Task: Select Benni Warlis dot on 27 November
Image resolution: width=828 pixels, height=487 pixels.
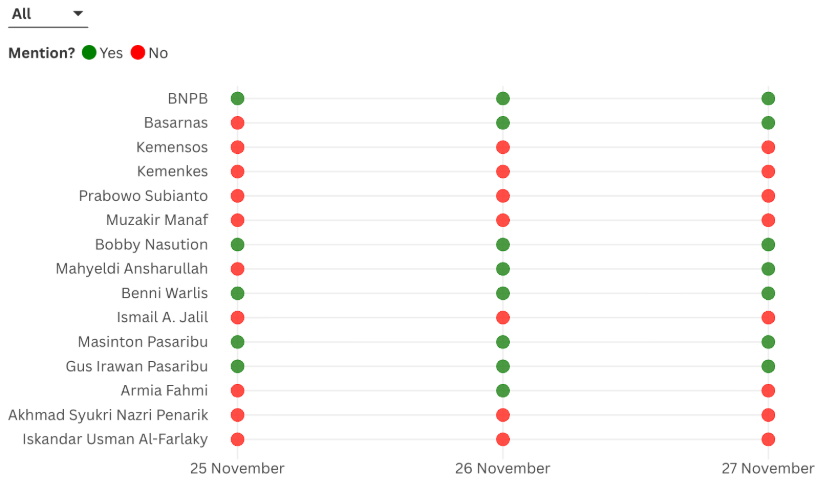Action: [x=768, y=293]
